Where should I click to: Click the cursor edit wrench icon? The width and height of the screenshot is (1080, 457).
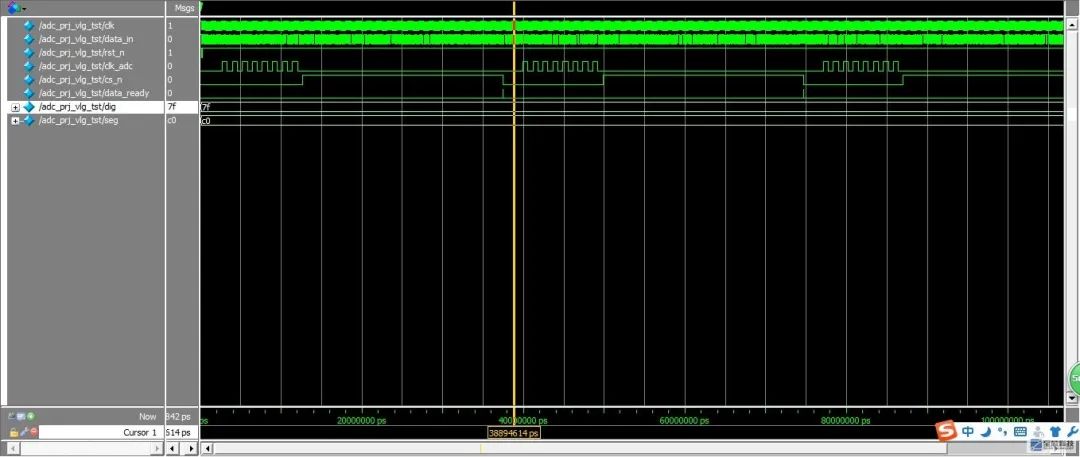click(23, 432)
